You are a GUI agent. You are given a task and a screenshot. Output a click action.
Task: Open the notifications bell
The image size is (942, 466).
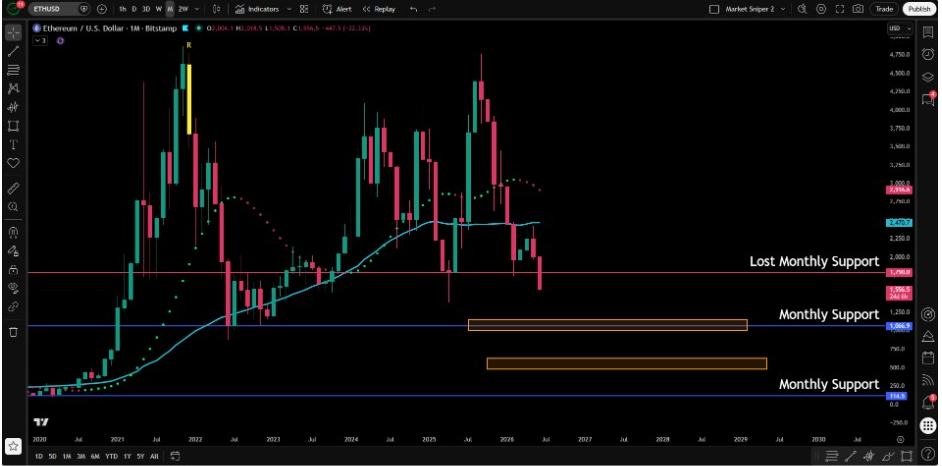pyautogui.click(x=928, y=402)
